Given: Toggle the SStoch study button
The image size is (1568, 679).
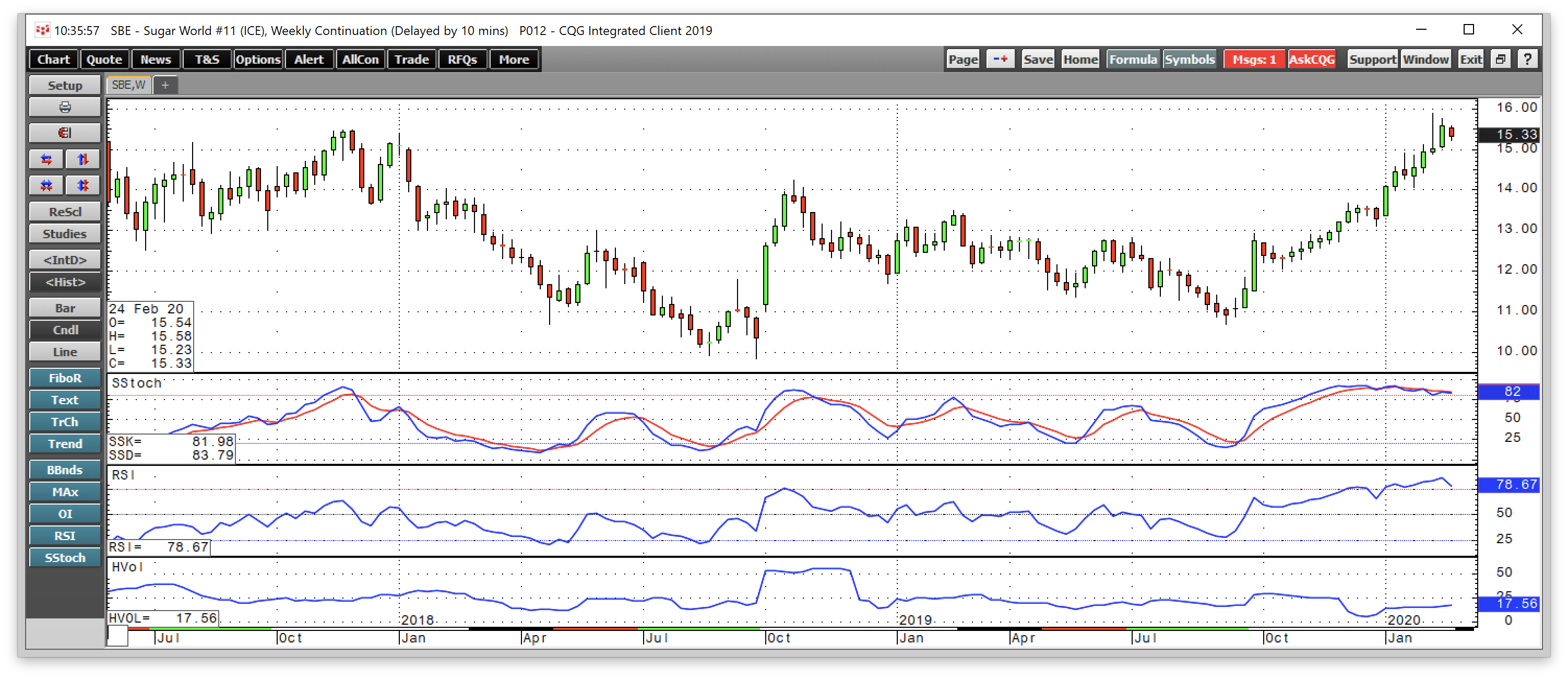Looking at the screenshot, I should pos(65,558).
